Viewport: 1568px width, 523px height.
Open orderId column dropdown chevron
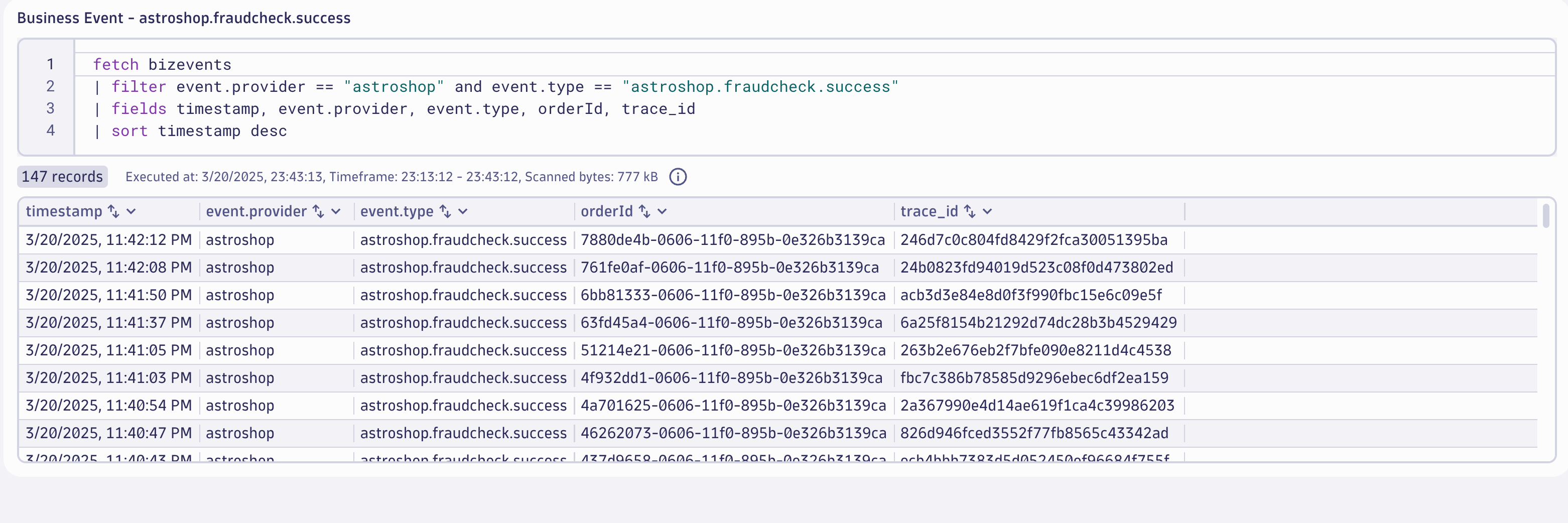point(662,211)
